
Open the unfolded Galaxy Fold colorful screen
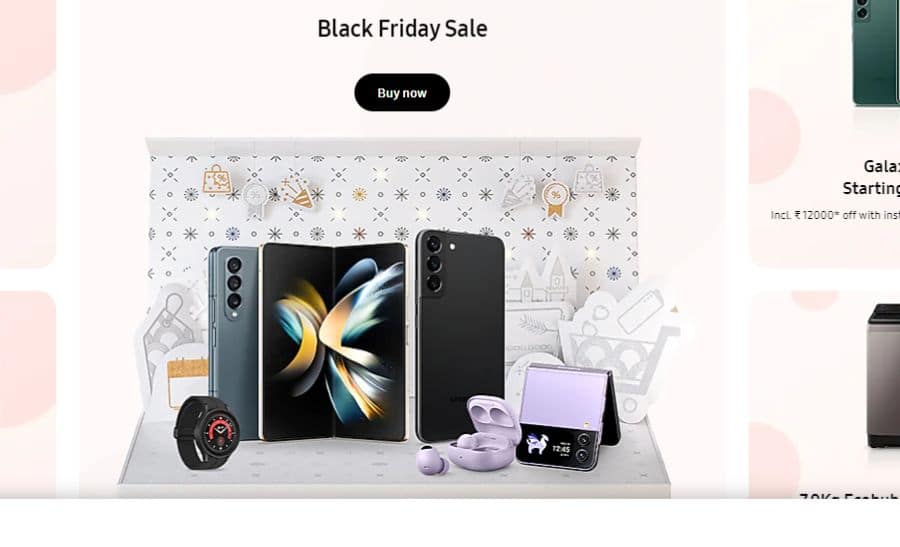click(333, 342)
